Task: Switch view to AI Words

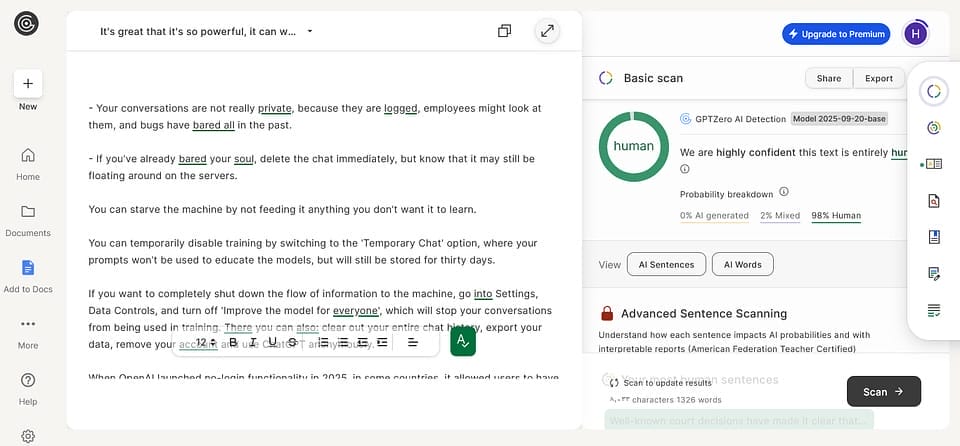Action: [x=742, y=264]
